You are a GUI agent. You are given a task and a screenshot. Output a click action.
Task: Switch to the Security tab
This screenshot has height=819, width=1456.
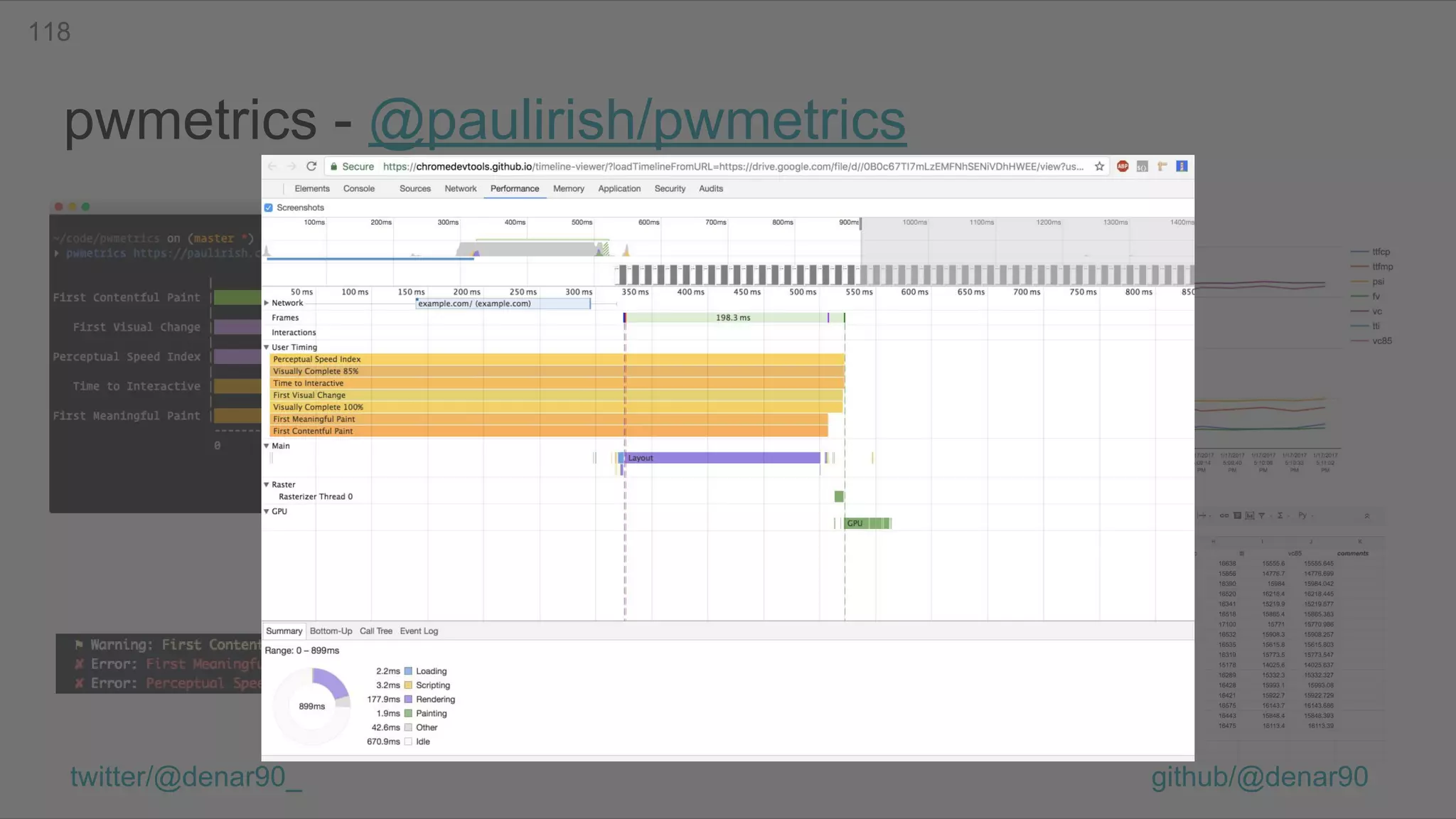670,189
